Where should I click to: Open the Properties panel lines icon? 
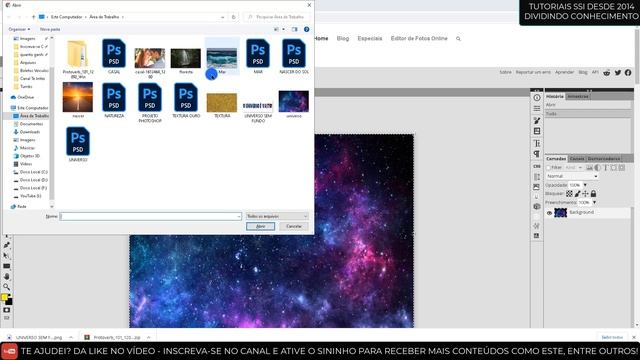click(x=537, y=108)
